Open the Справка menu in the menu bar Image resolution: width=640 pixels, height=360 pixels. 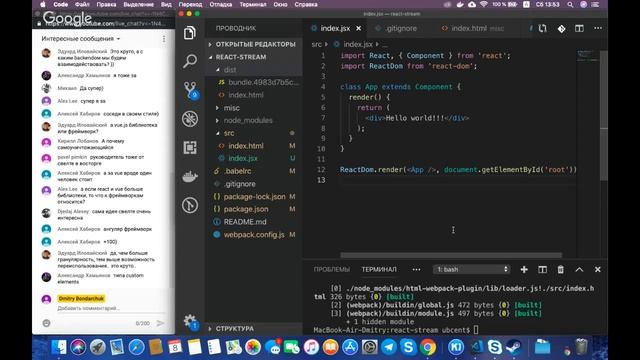coord(306,4)
